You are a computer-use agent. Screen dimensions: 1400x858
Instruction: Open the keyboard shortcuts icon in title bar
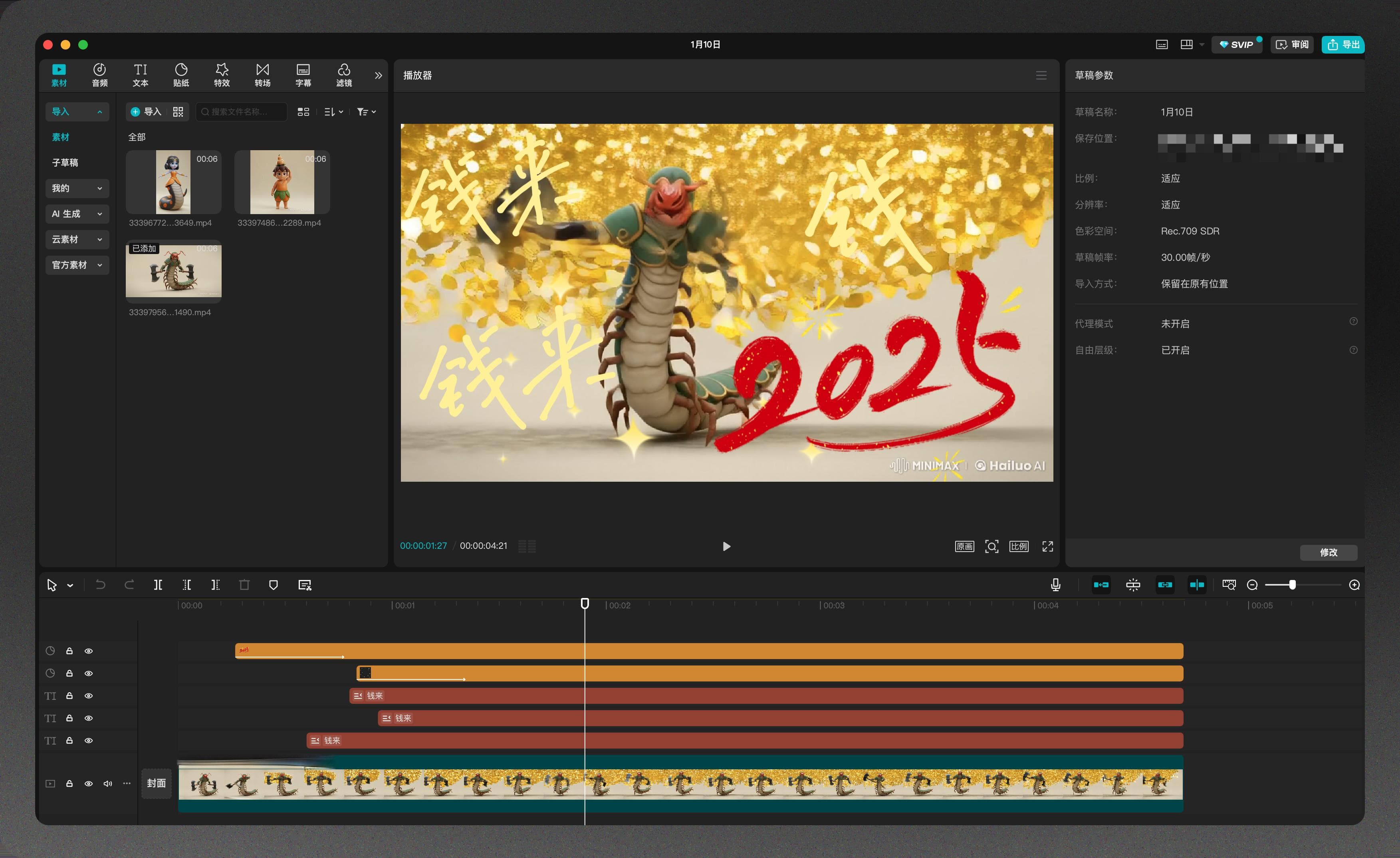[1162, 44]
